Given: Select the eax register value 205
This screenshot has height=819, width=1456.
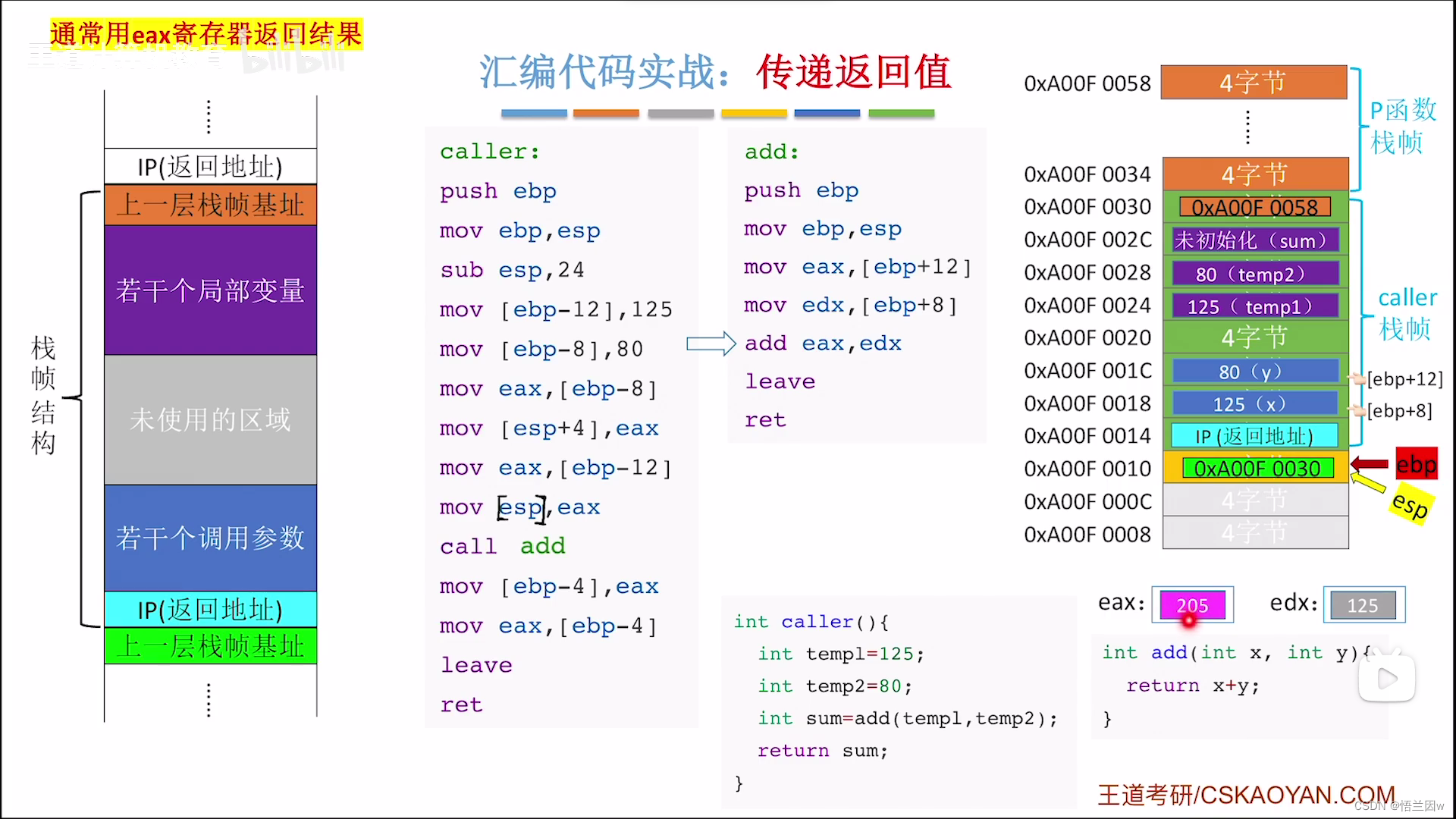Looking at the screenshot, I should pos(1192,605).
